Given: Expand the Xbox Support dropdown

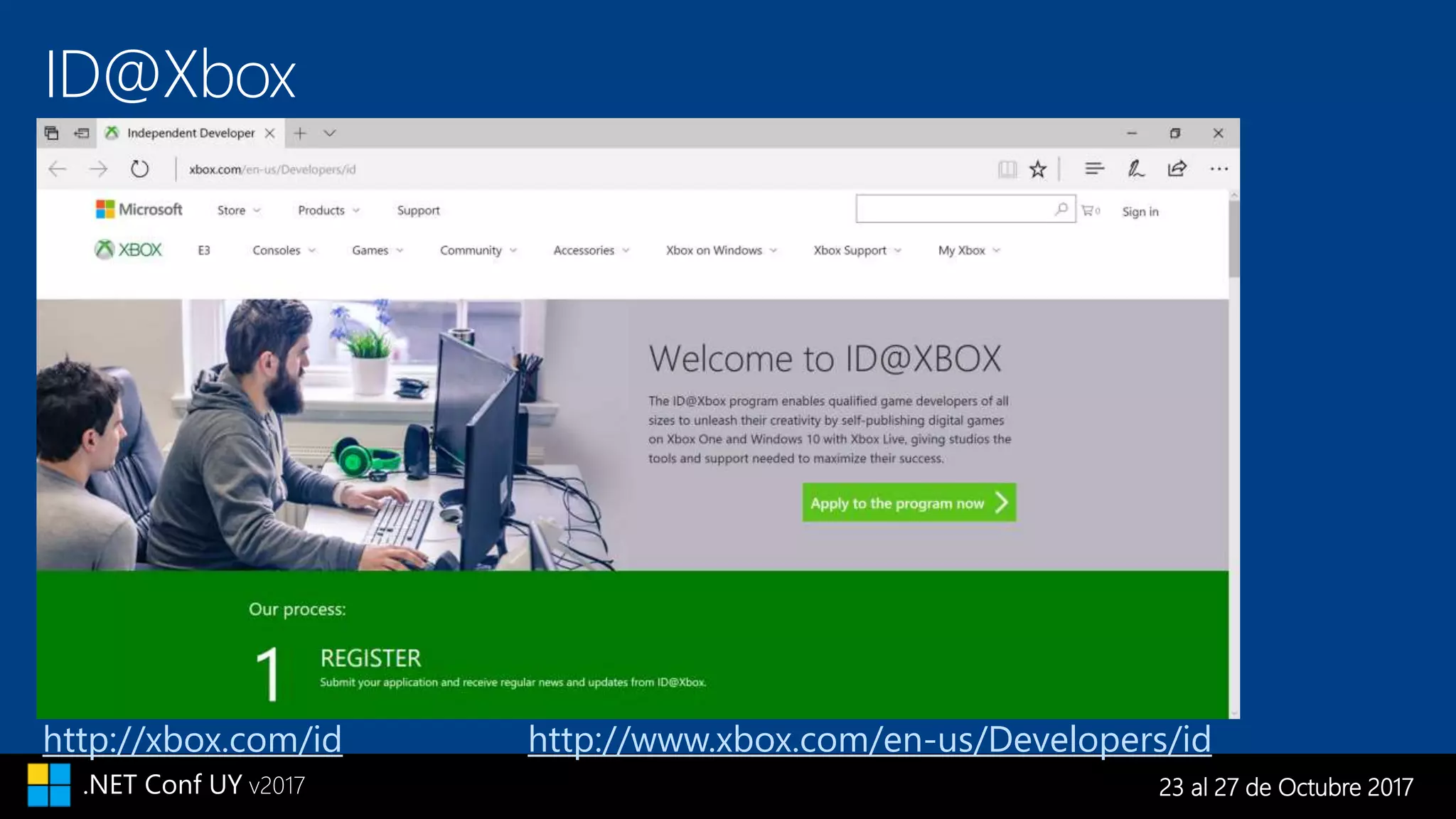Looking at the screenshot, I should pos(857,250).
